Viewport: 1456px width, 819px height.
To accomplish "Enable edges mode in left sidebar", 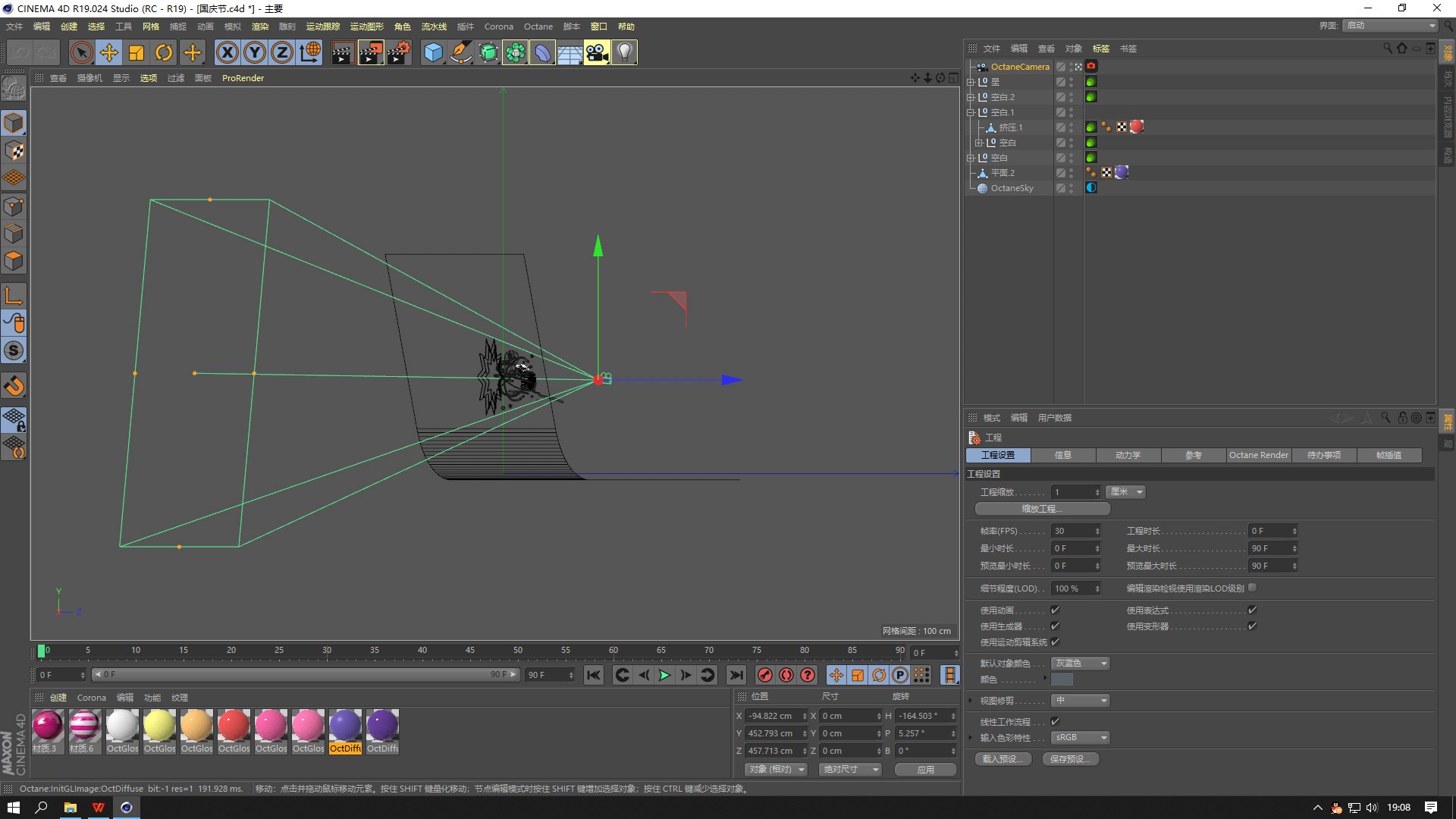I will point(14,233).
